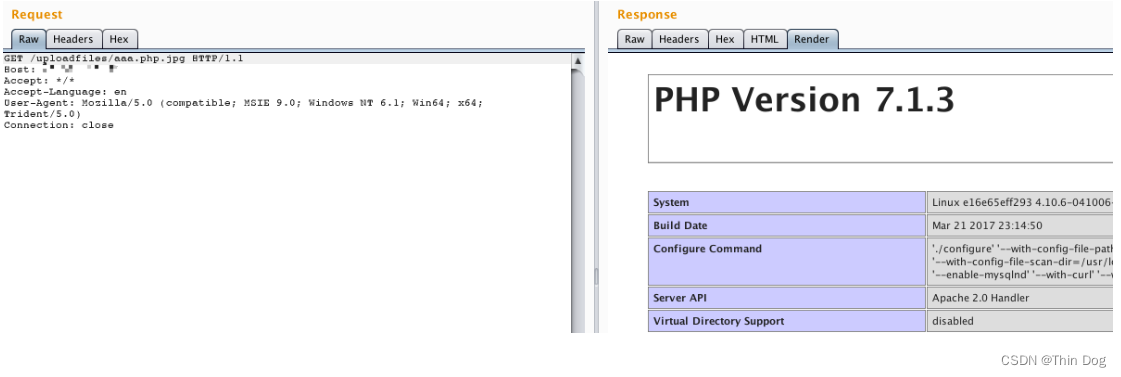Click the Configure Command row label
1121x377 pixels.
coord(786,262)
